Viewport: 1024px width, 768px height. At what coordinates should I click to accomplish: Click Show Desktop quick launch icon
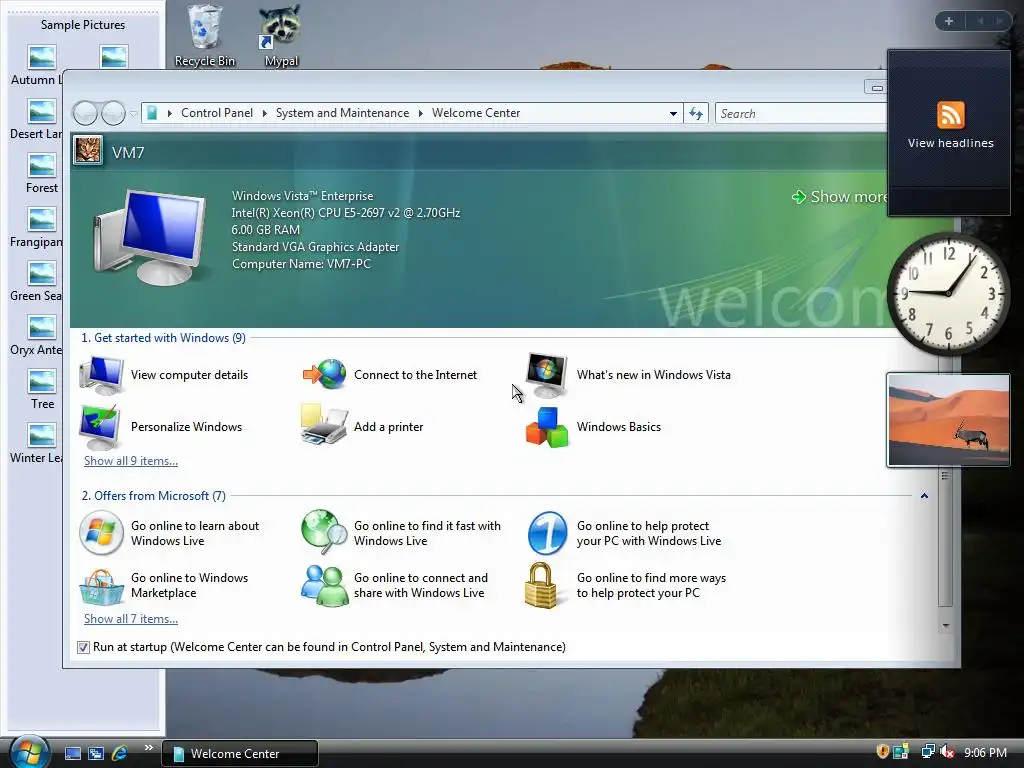[x=72, y=753]
